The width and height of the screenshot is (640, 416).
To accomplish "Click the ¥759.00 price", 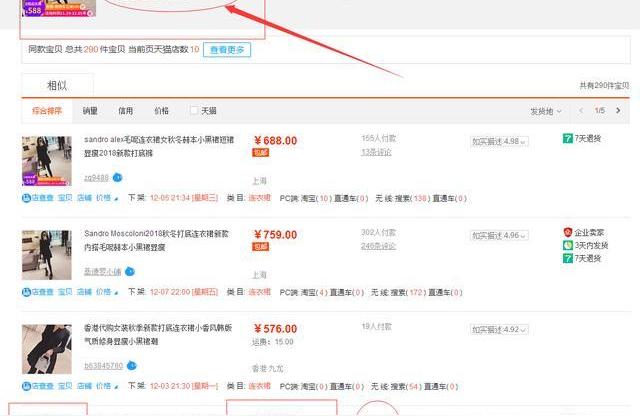I will point(276,234).
